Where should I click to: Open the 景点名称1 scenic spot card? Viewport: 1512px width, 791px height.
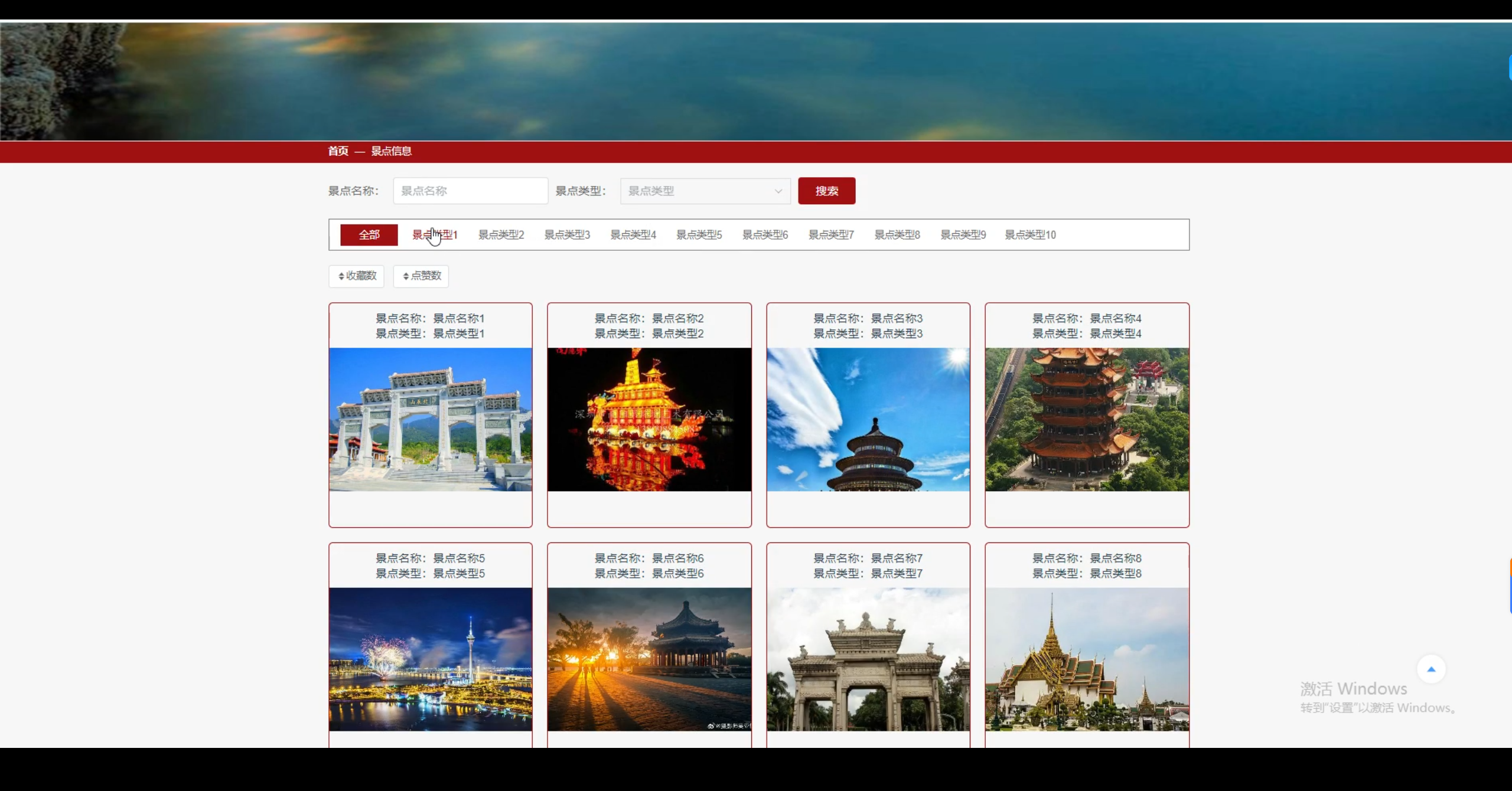pos(430,414)
